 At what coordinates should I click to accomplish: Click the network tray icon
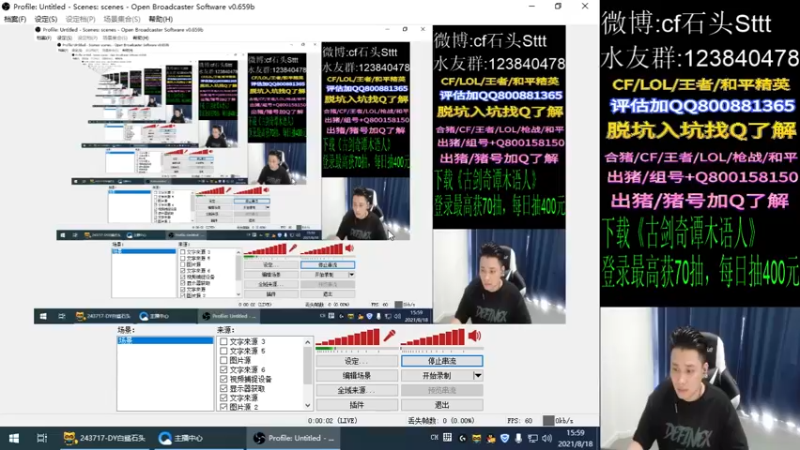(533, 438)
